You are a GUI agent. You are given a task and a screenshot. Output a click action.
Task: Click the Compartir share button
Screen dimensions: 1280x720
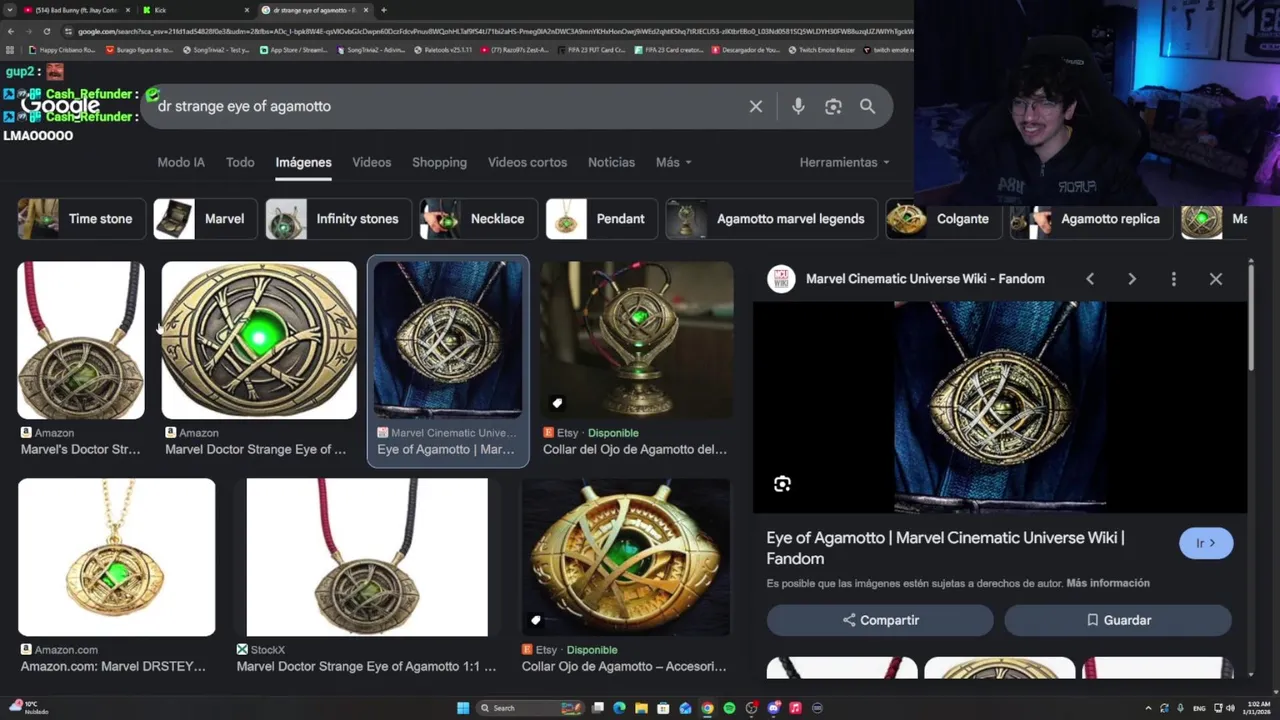pos(880,620)
